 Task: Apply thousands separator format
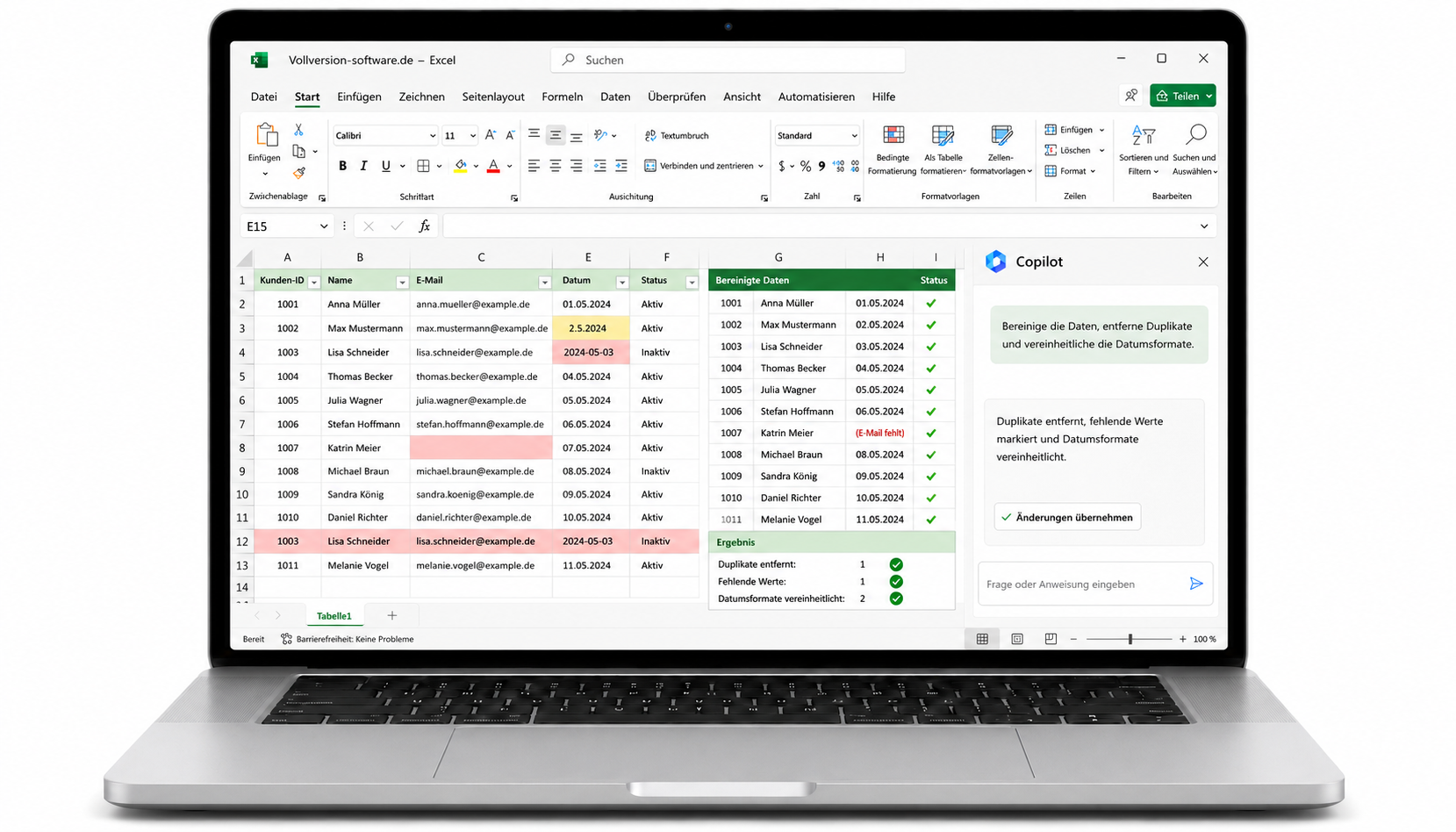(821, 166)
